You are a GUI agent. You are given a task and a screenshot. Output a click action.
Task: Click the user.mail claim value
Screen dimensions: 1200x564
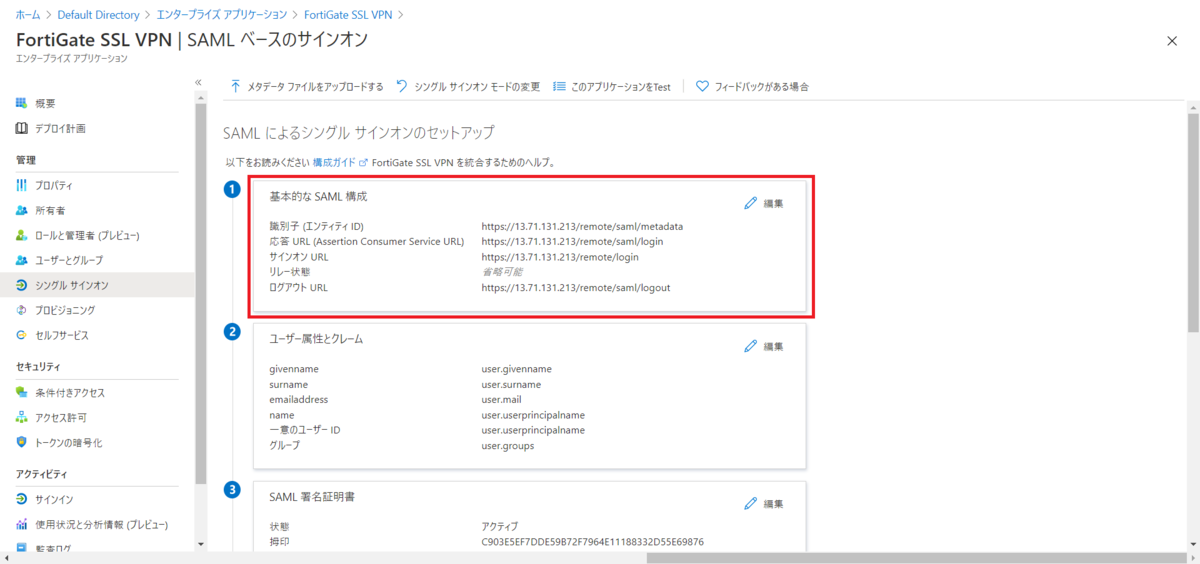[503, 400]
